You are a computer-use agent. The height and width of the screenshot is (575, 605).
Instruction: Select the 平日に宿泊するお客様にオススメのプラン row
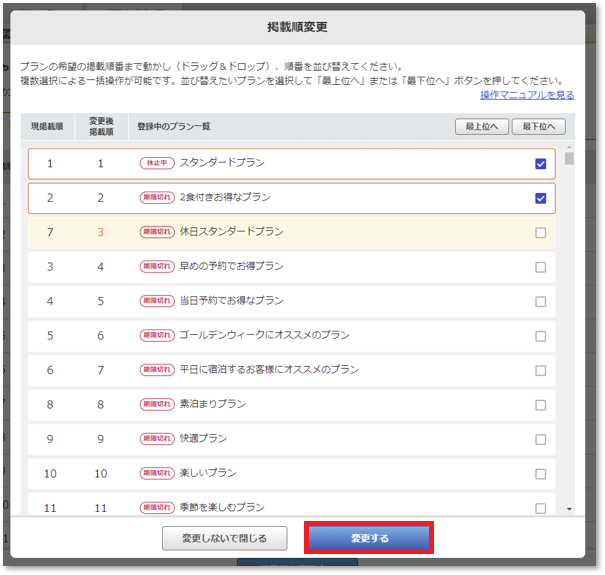(269, 370)
